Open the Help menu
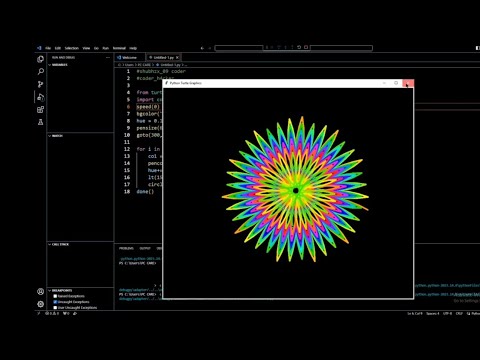The height and width of the screenshot is (360, 480). 133,48
